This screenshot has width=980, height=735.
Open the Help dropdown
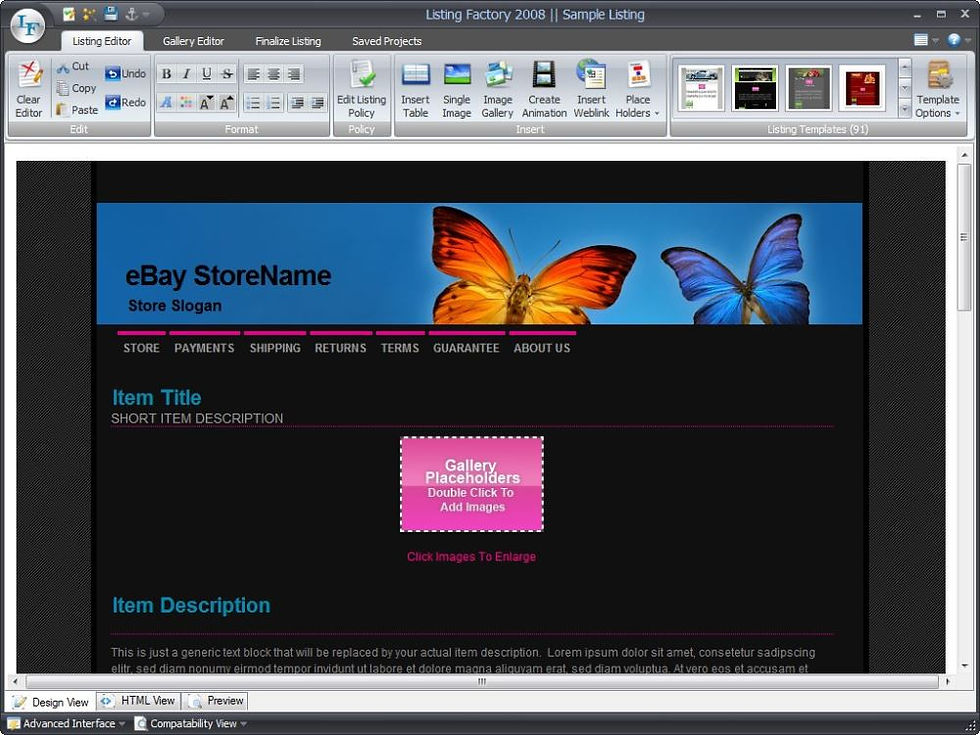click(958, 40)
